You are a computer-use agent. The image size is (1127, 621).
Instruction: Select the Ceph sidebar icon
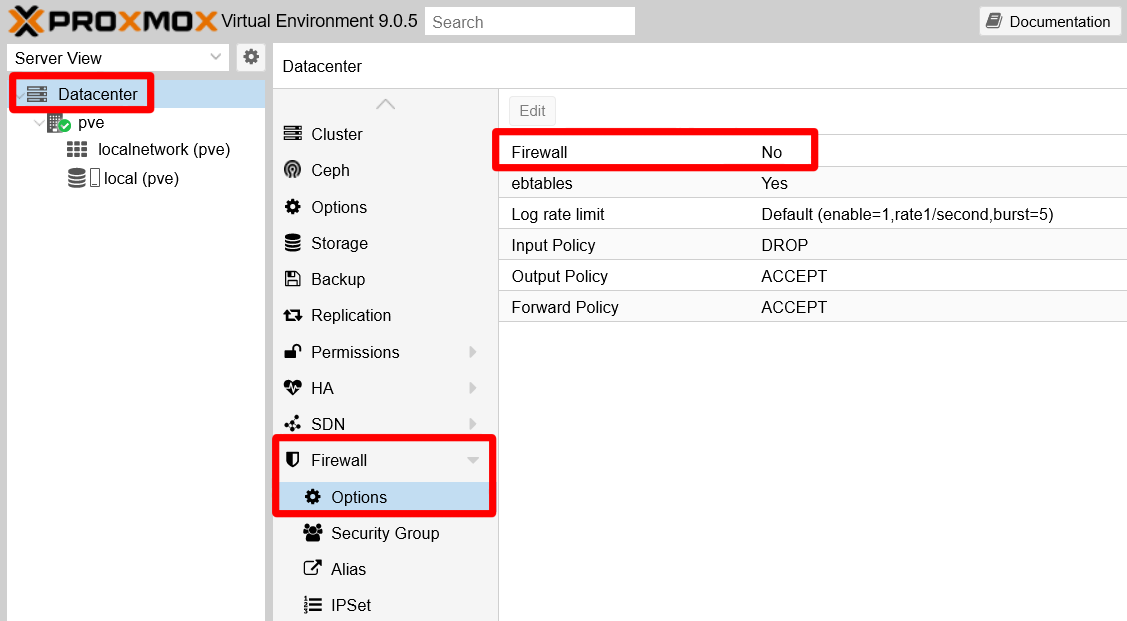tap(294, 170)
